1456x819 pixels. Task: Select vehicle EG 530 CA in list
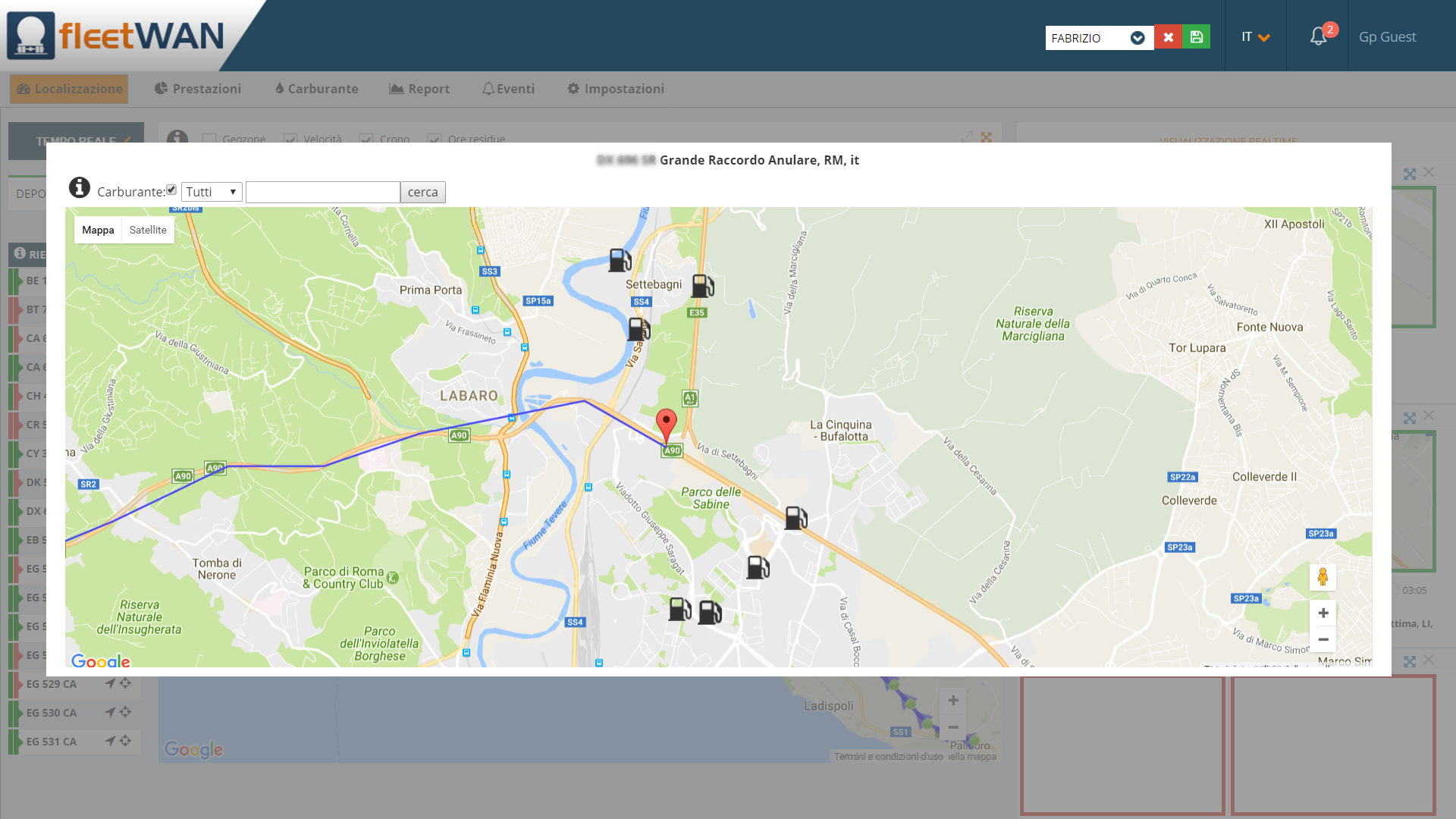point(52,713)
